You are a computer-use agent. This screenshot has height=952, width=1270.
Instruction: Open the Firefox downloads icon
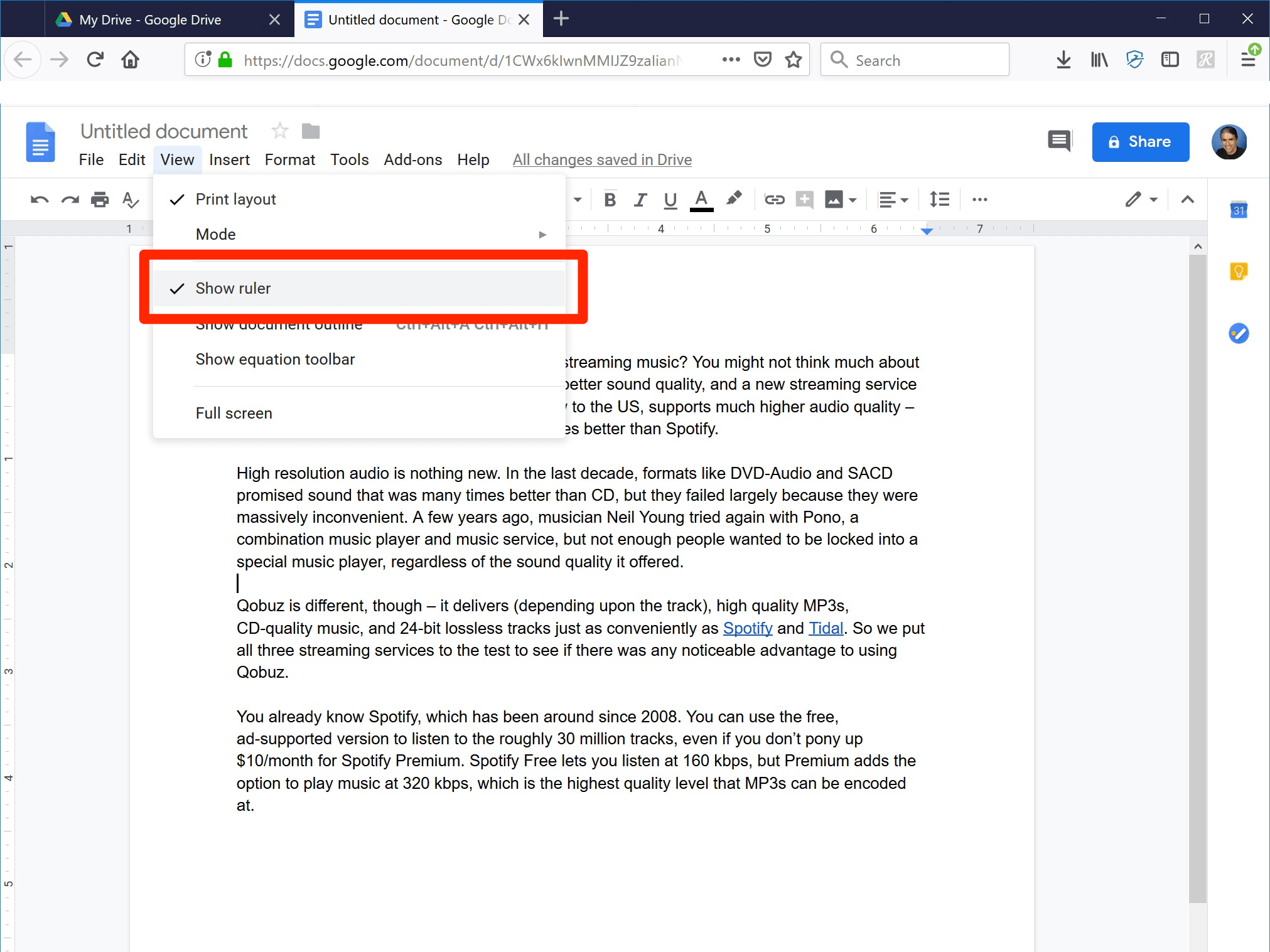(x=1063, y=60)
